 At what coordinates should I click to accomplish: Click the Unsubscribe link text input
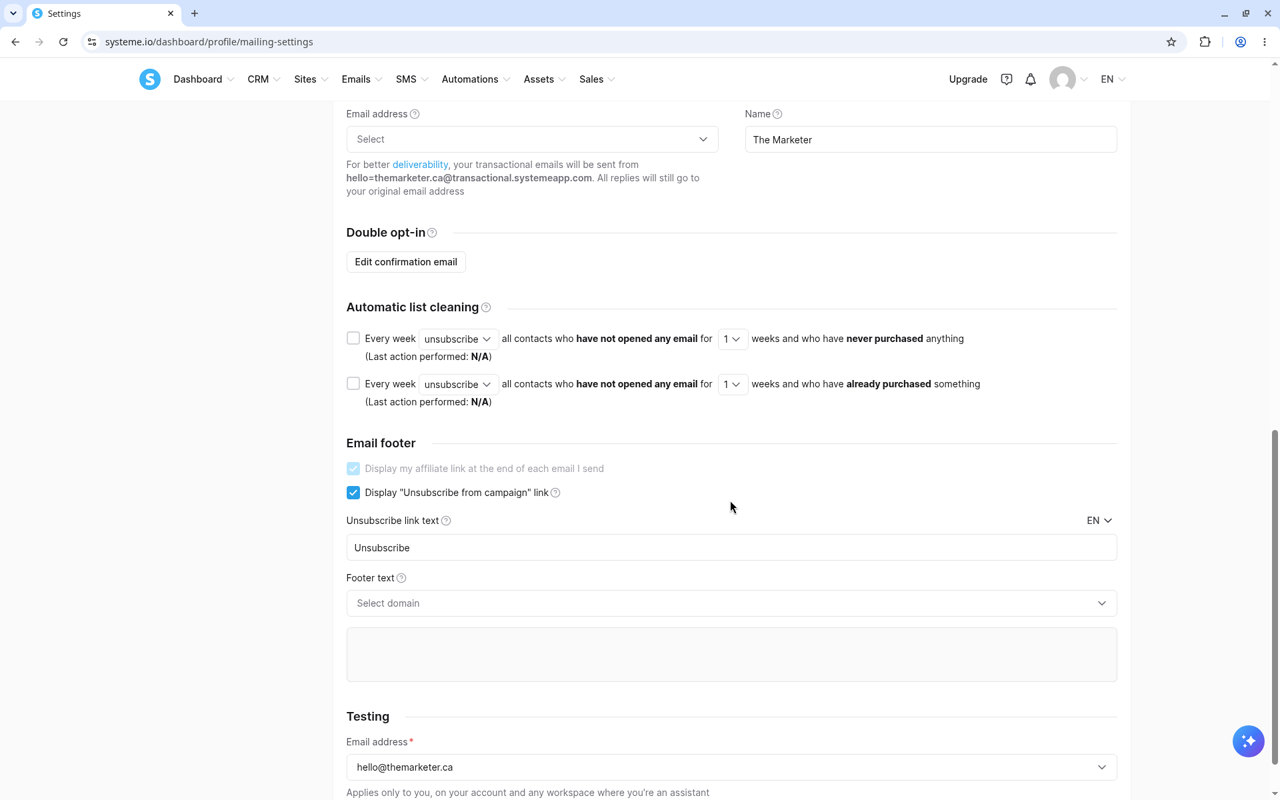coord(731,548)
